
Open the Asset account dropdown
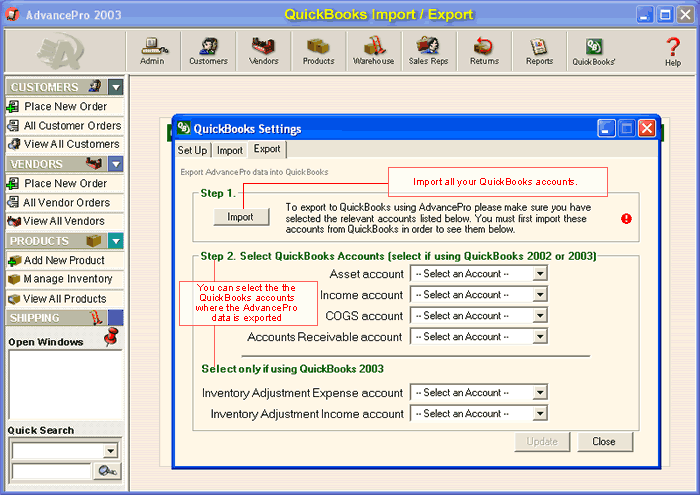(540, 274)
